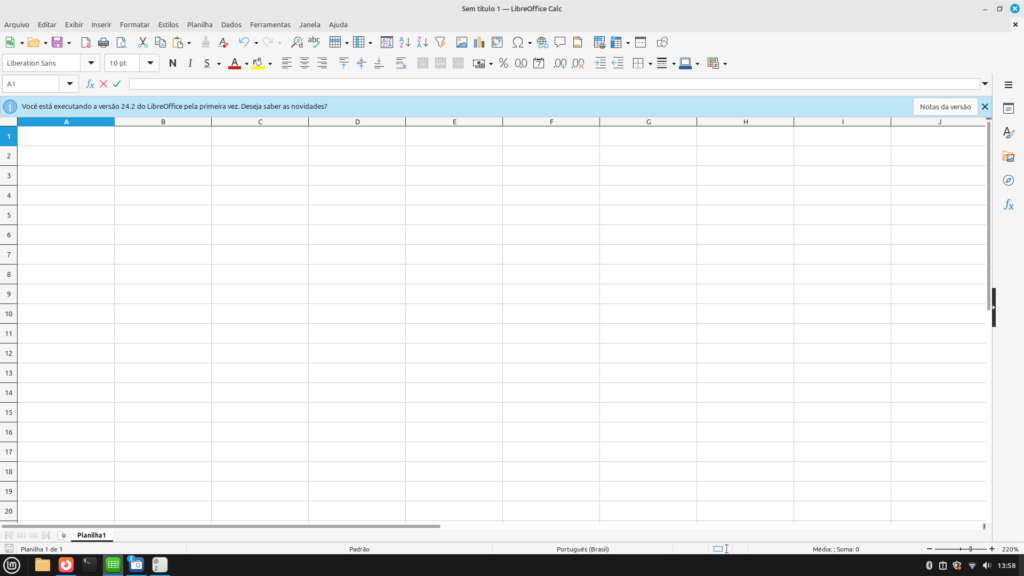Screen dimensions: 1024x576
Task: Open the Formatar menu
Action: pyautogui.click(x=134, y=24)
